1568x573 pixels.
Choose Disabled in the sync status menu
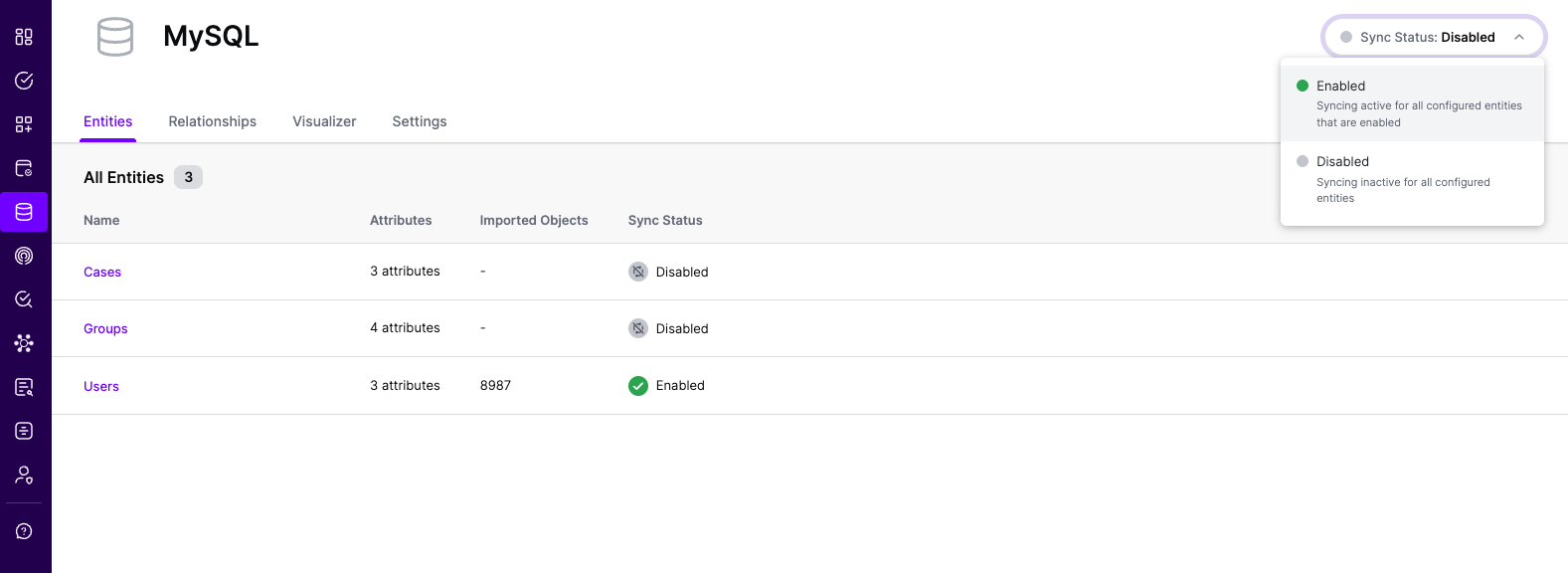(x=1412, y=179)
